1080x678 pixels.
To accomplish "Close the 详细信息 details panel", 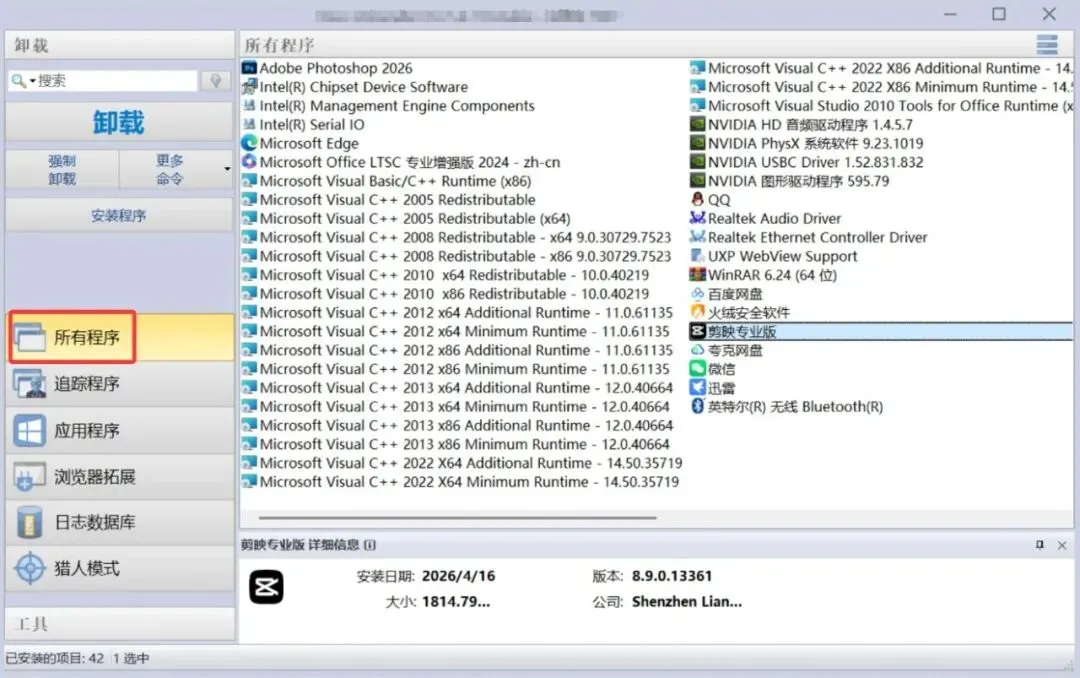I will pos(1062,545).
